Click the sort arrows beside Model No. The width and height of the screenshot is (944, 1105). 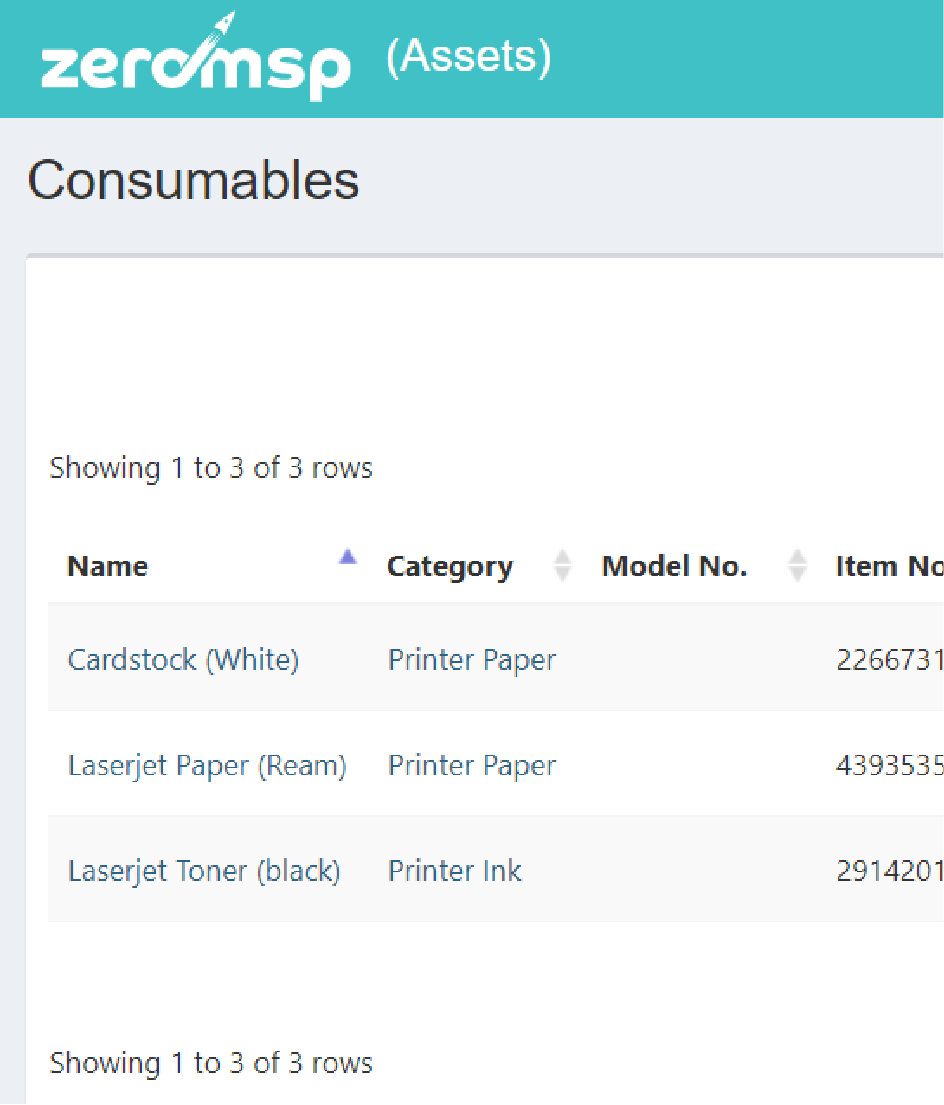[x=797, y=565]
